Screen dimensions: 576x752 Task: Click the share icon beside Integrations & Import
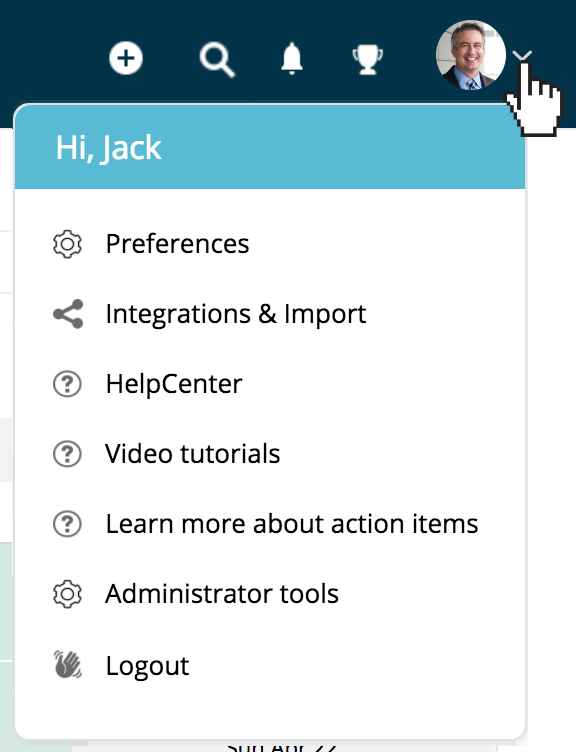[x=68, y=314]
